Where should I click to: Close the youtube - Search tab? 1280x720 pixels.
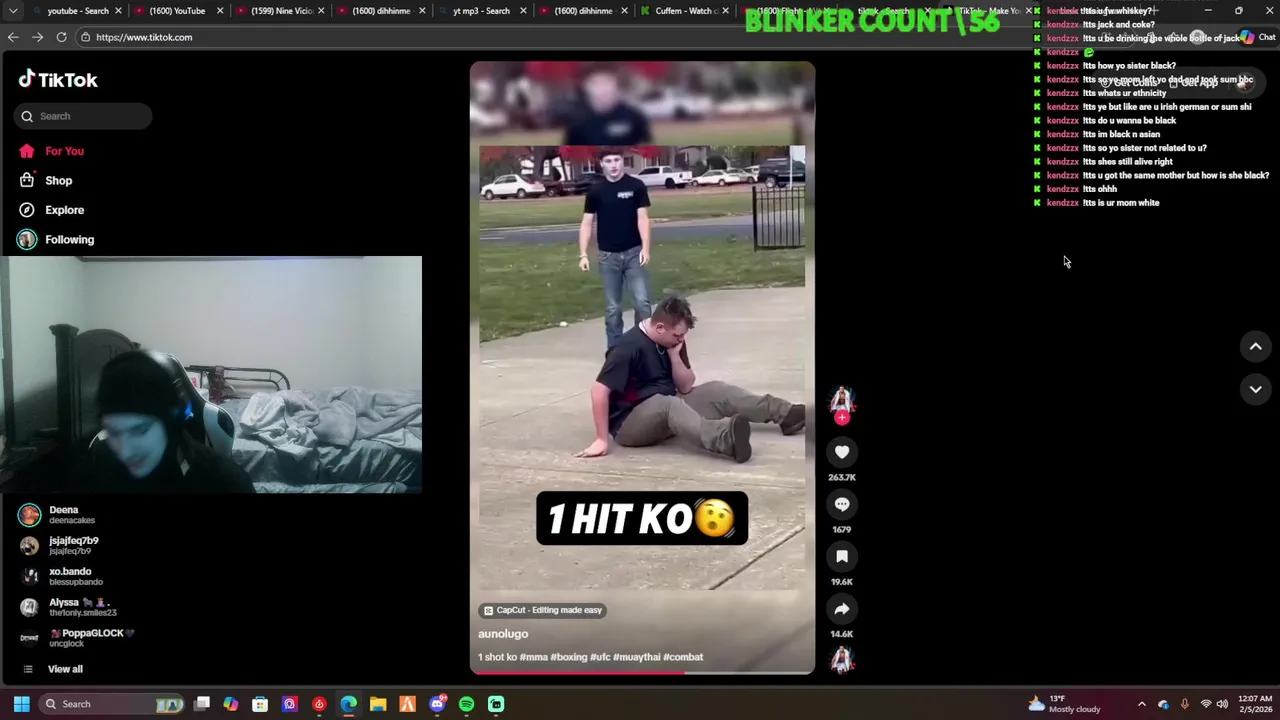(118, 11)
